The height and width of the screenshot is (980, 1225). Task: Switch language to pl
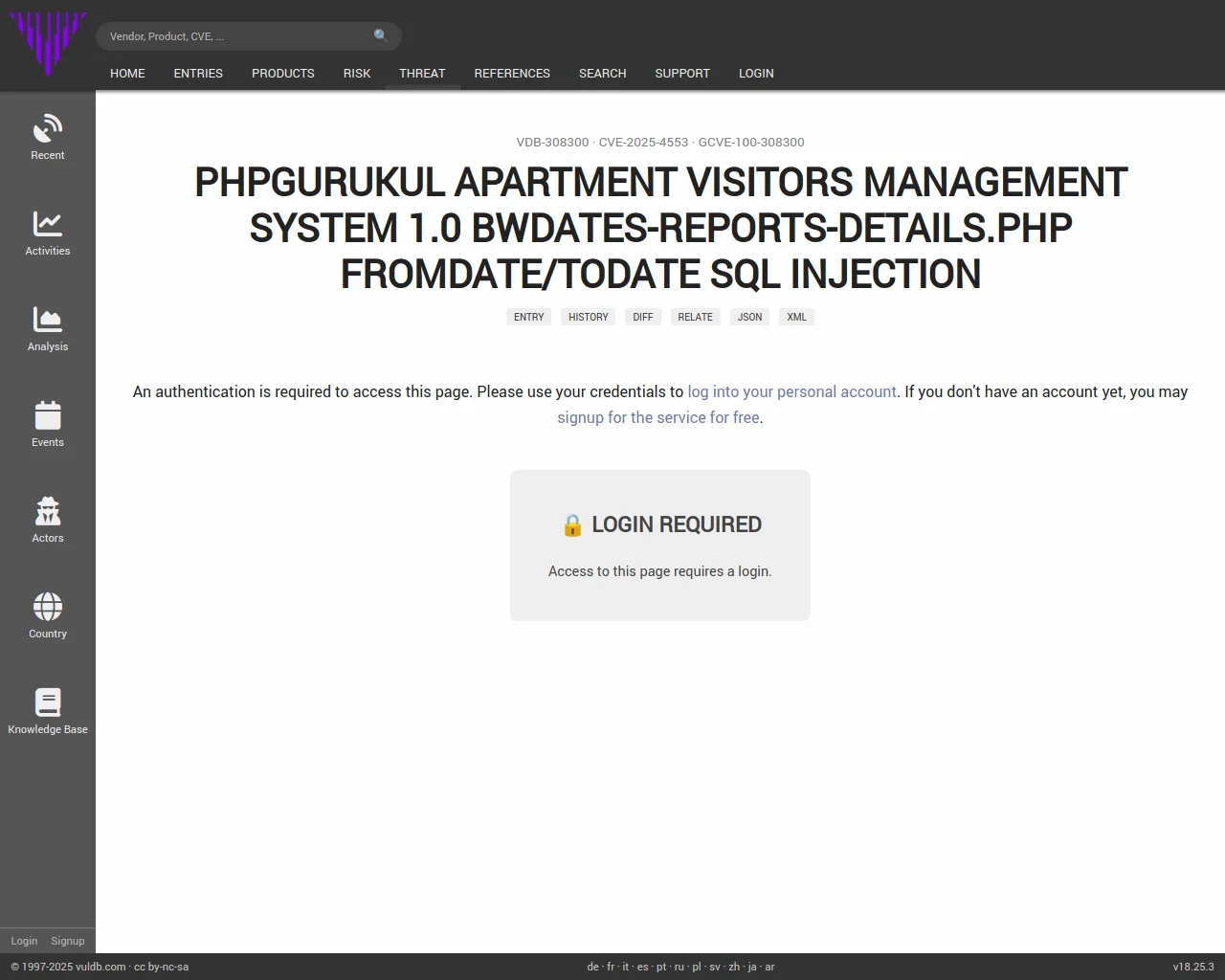pos(697,967)
